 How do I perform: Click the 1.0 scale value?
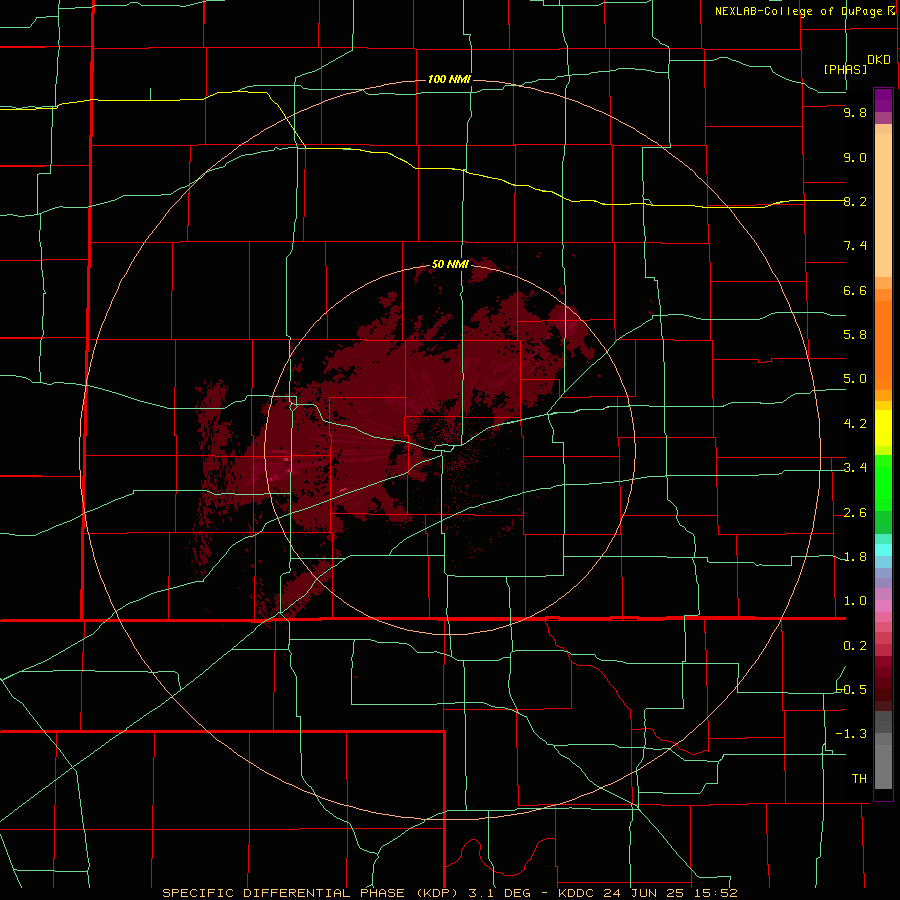[855, 601]
